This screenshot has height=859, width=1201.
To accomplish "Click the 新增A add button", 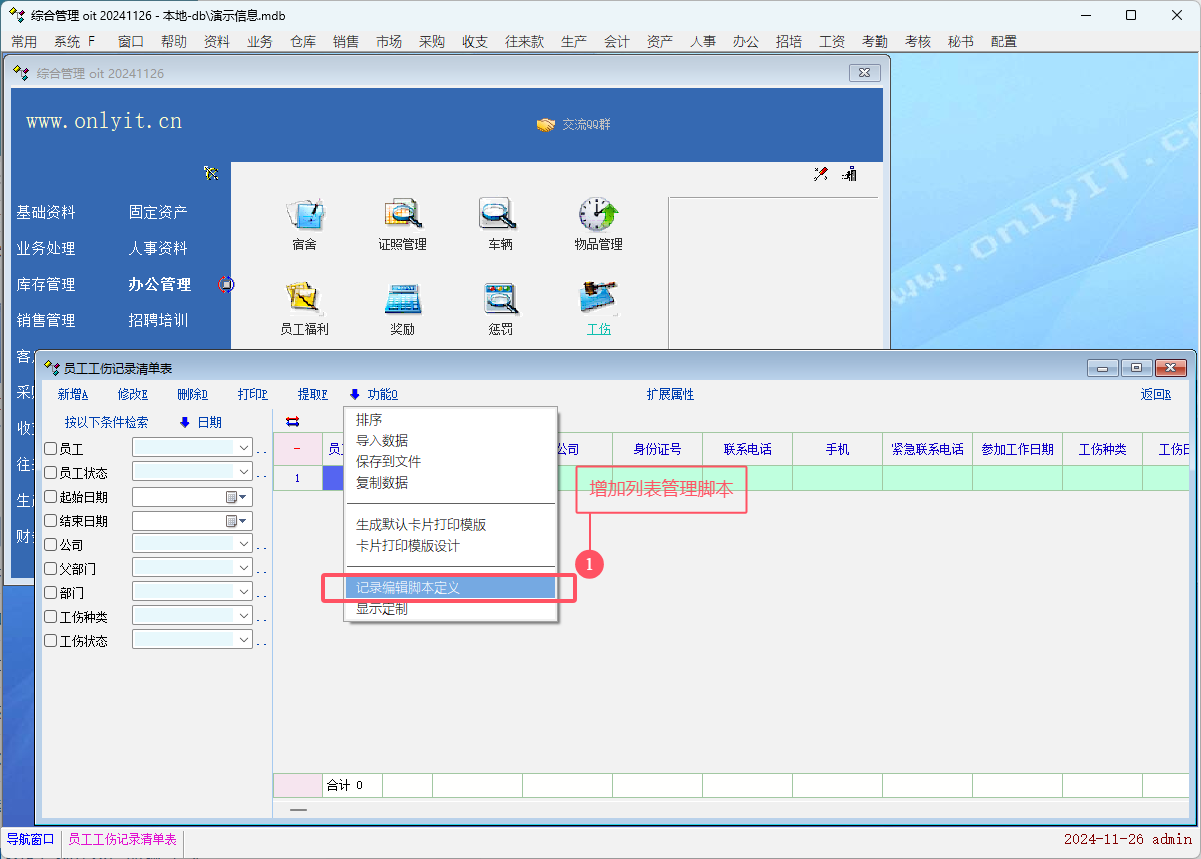I will (73, 395).
